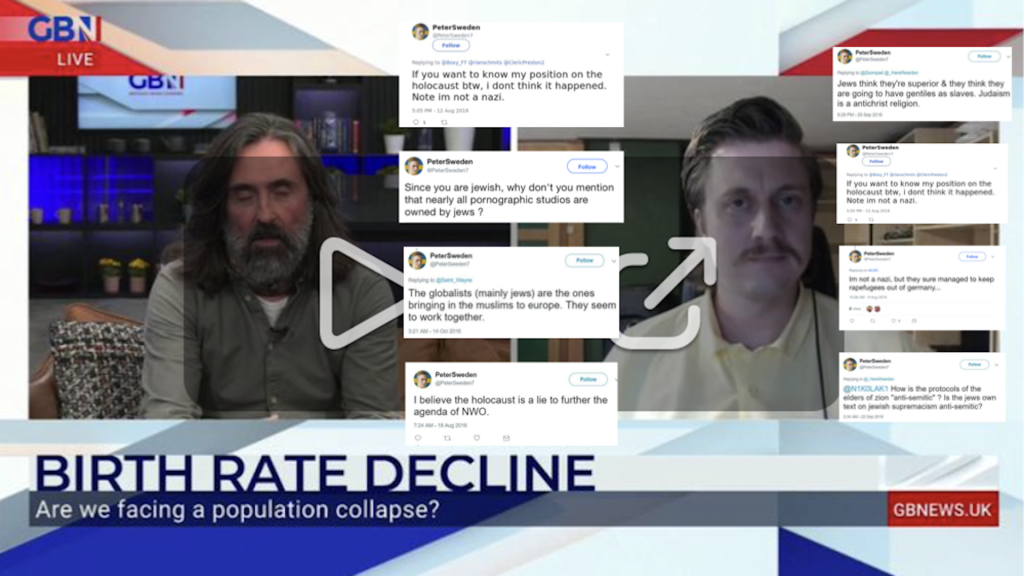This screenshot has width=1024, height=576.
Task: Open the external link arrow icon overlay
Action: [x=665, y=293]
